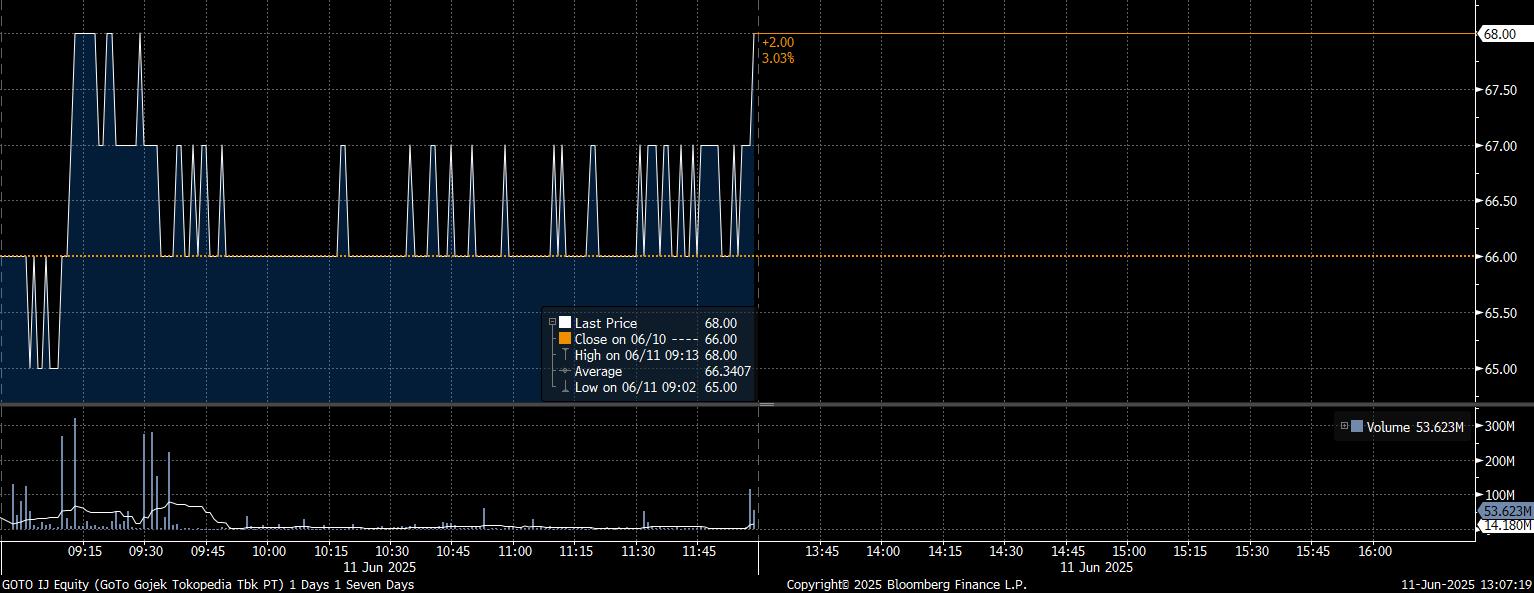
Task: Select the Low marker icon in legend
Action: pyautogui.click(x=565, y=387)
